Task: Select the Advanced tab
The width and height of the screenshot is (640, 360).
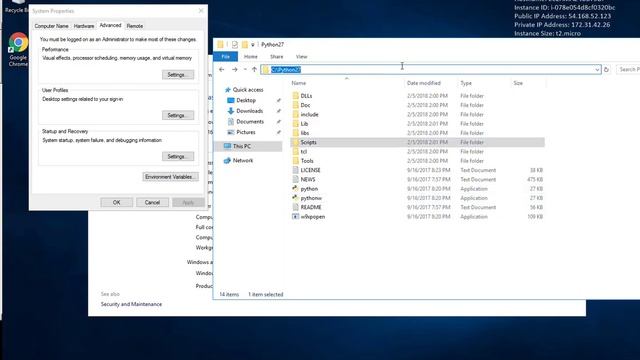Action: 110,25
